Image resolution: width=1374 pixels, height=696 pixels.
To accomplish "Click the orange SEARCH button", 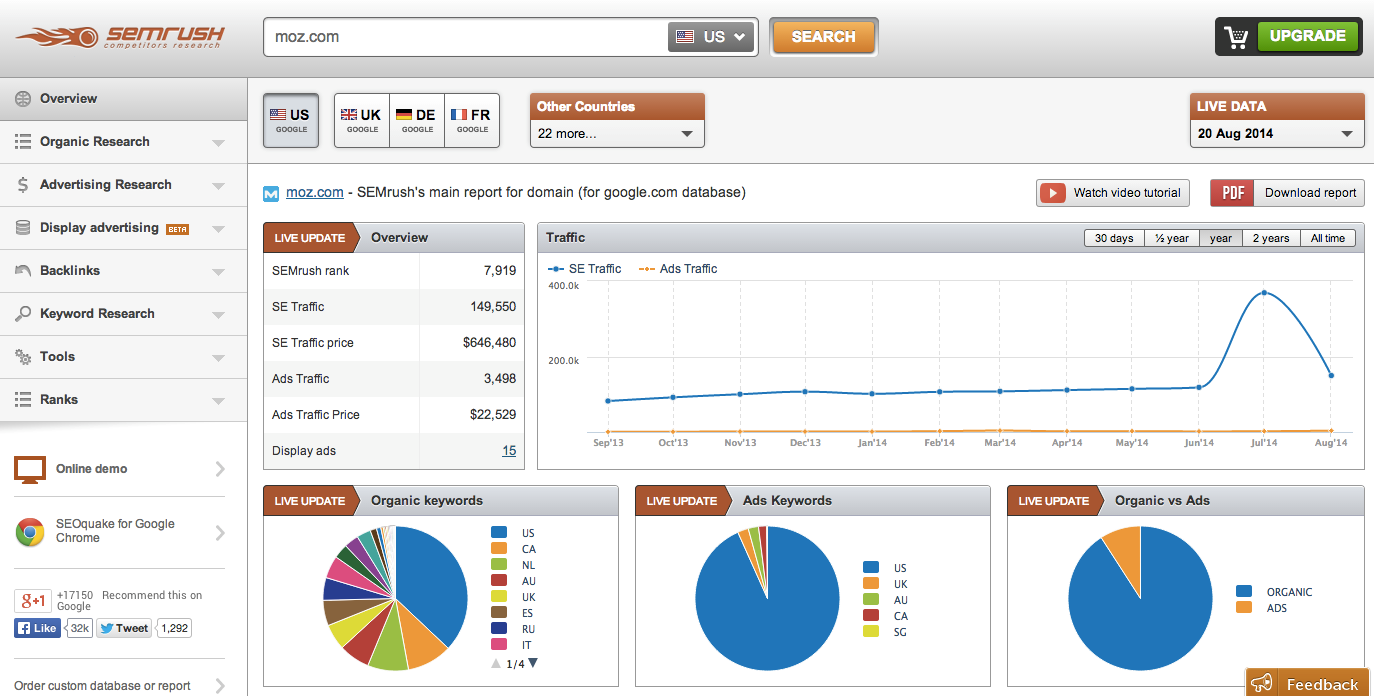I will click(x=824, y=37).
